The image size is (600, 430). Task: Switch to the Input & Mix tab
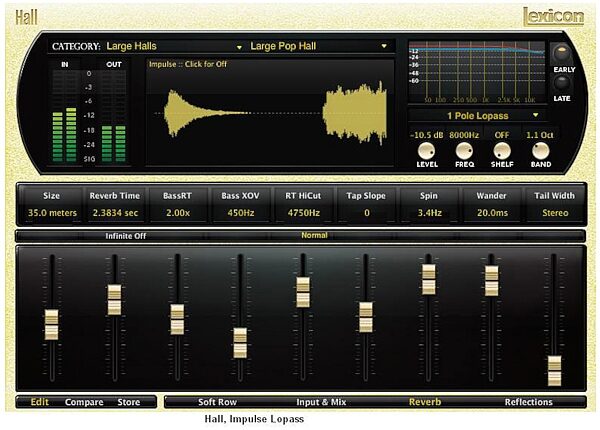click(321, 402)
